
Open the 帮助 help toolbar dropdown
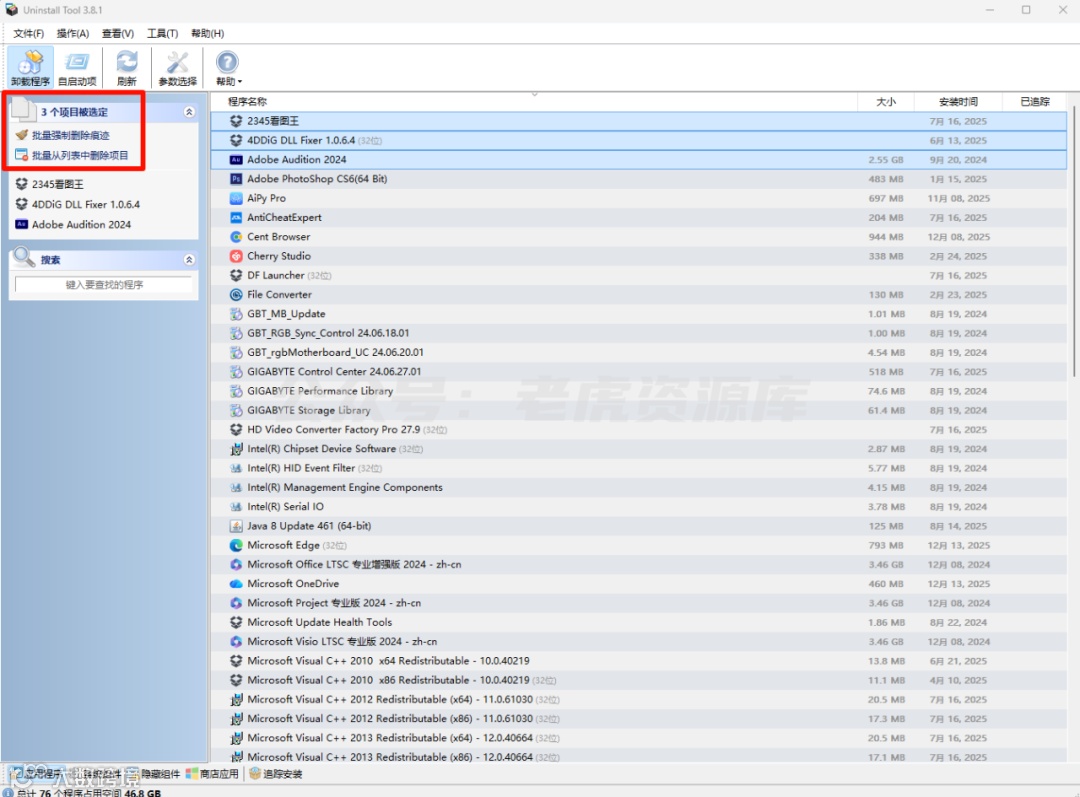tap(228, 68)
